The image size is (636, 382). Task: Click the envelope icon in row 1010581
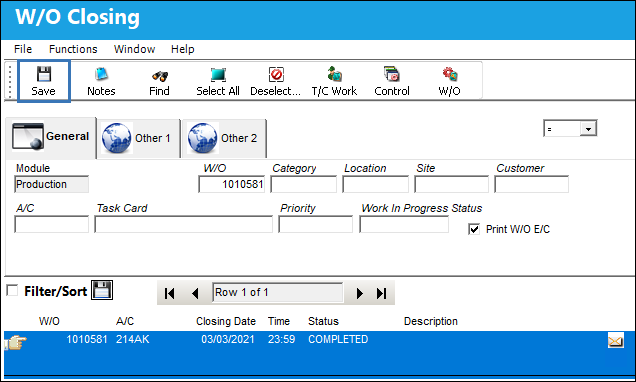615,340
